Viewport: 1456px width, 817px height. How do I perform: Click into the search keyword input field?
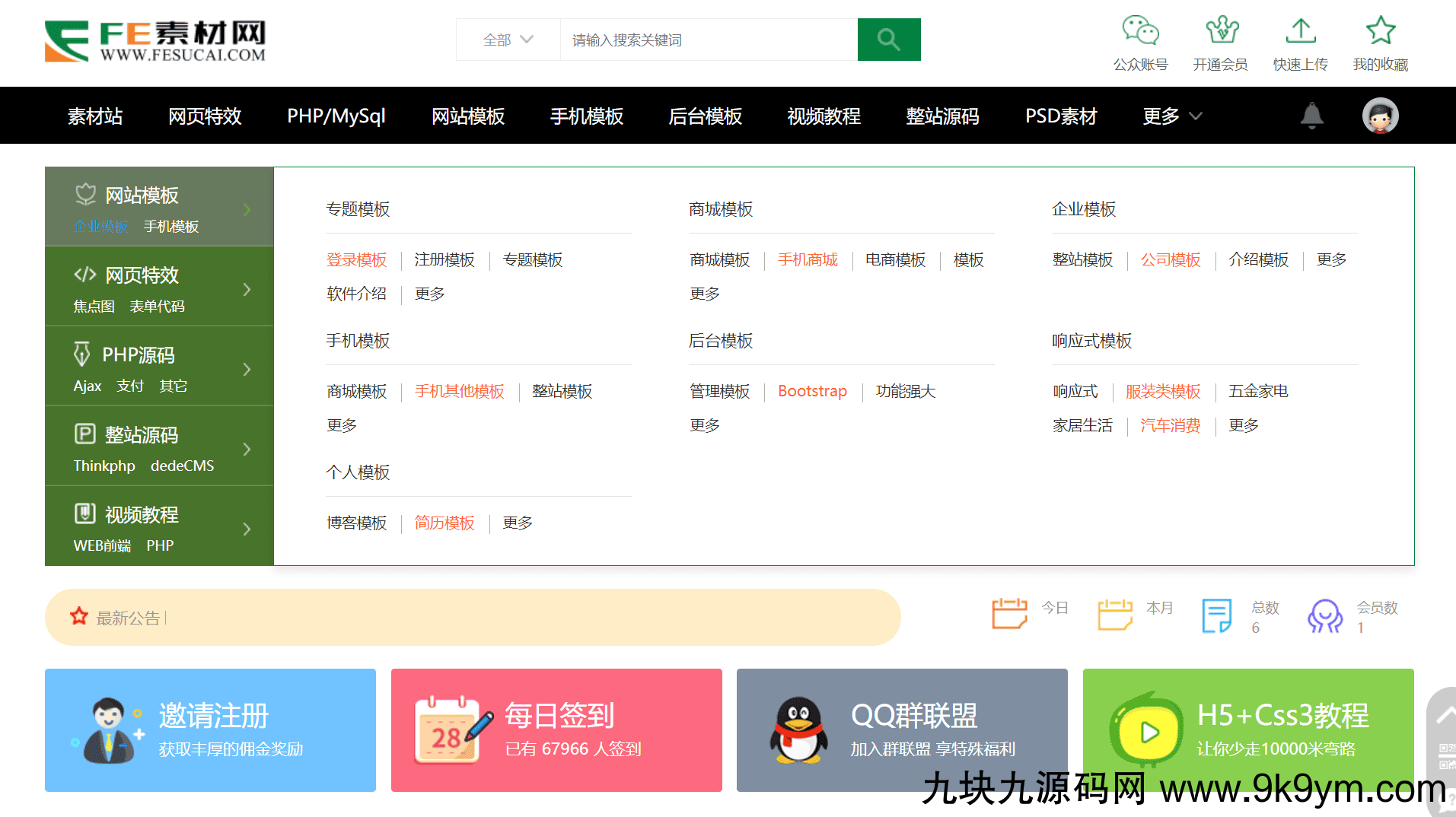click(708, 40)
